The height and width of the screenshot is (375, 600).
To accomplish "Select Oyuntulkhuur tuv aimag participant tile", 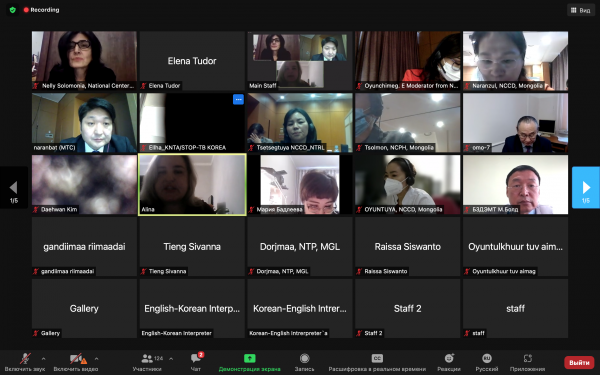I will (x=515, y=246).
